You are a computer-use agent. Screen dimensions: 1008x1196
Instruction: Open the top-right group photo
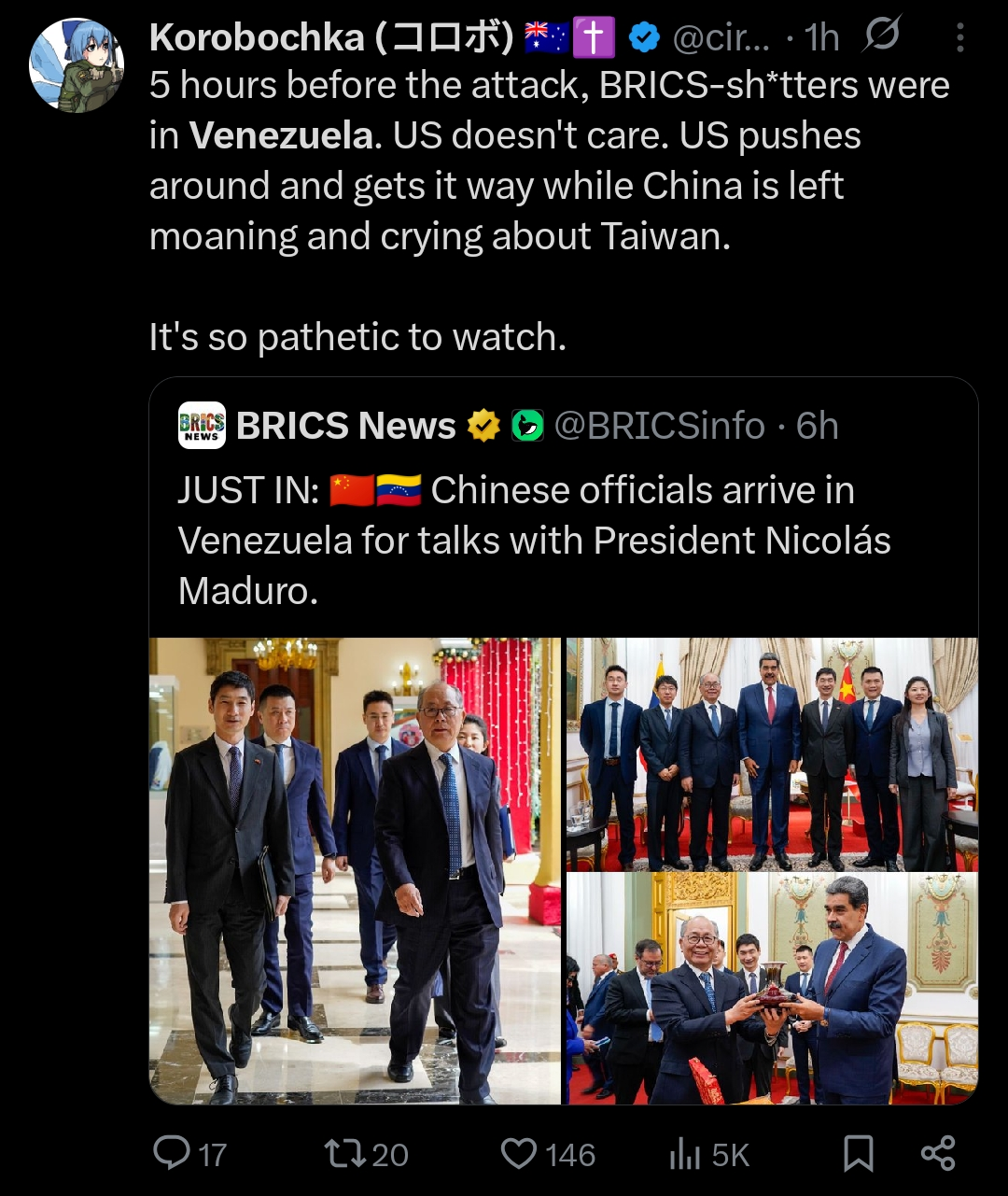coord(772,753)
